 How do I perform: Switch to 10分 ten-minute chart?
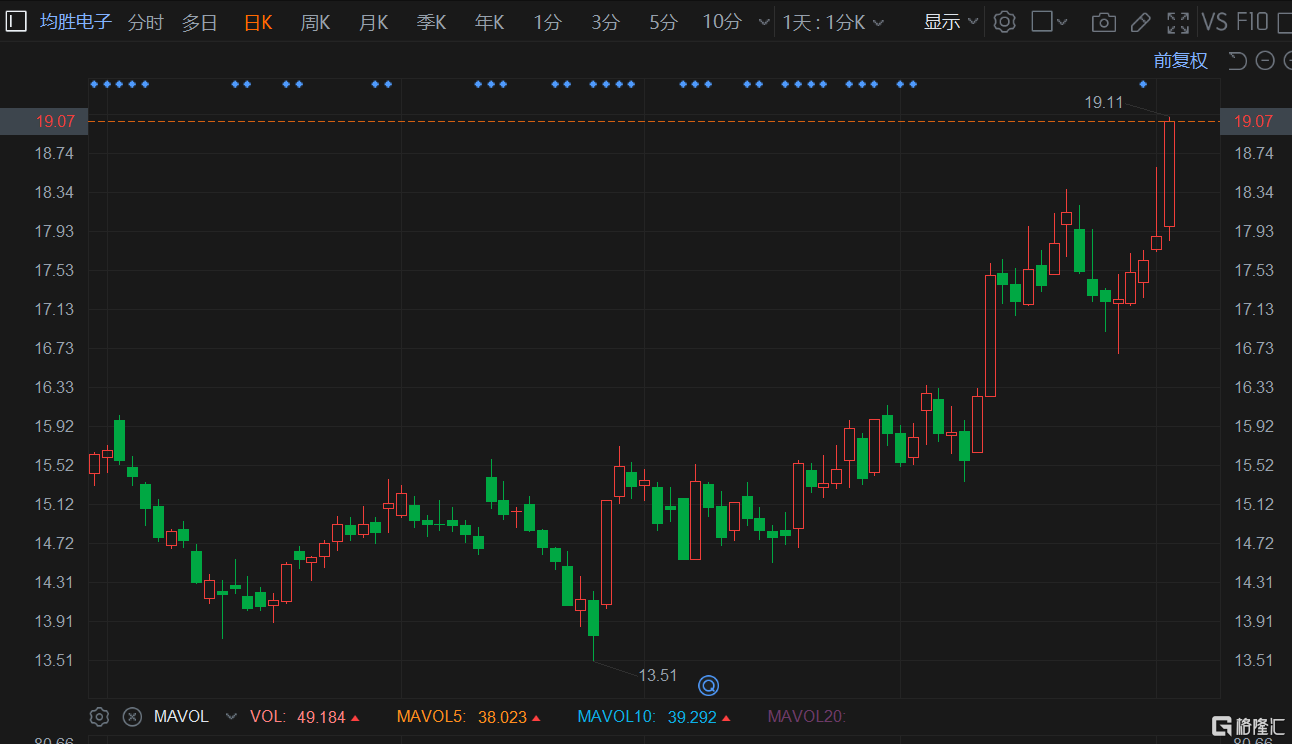tap(722, 22)
